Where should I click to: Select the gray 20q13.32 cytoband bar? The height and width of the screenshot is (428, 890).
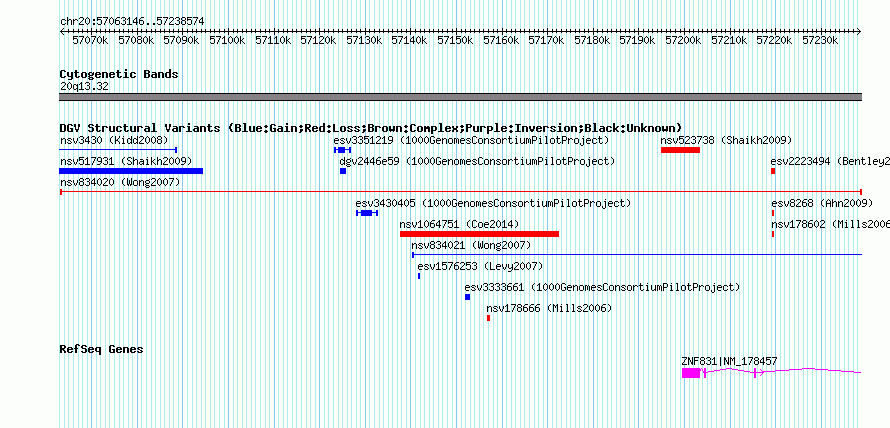pyautogui.click(x=461, y=97)
